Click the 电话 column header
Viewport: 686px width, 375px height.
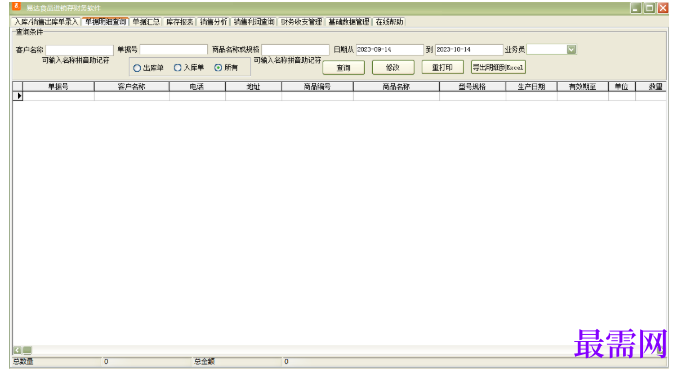pyautogui.click(x=197, y=87)
